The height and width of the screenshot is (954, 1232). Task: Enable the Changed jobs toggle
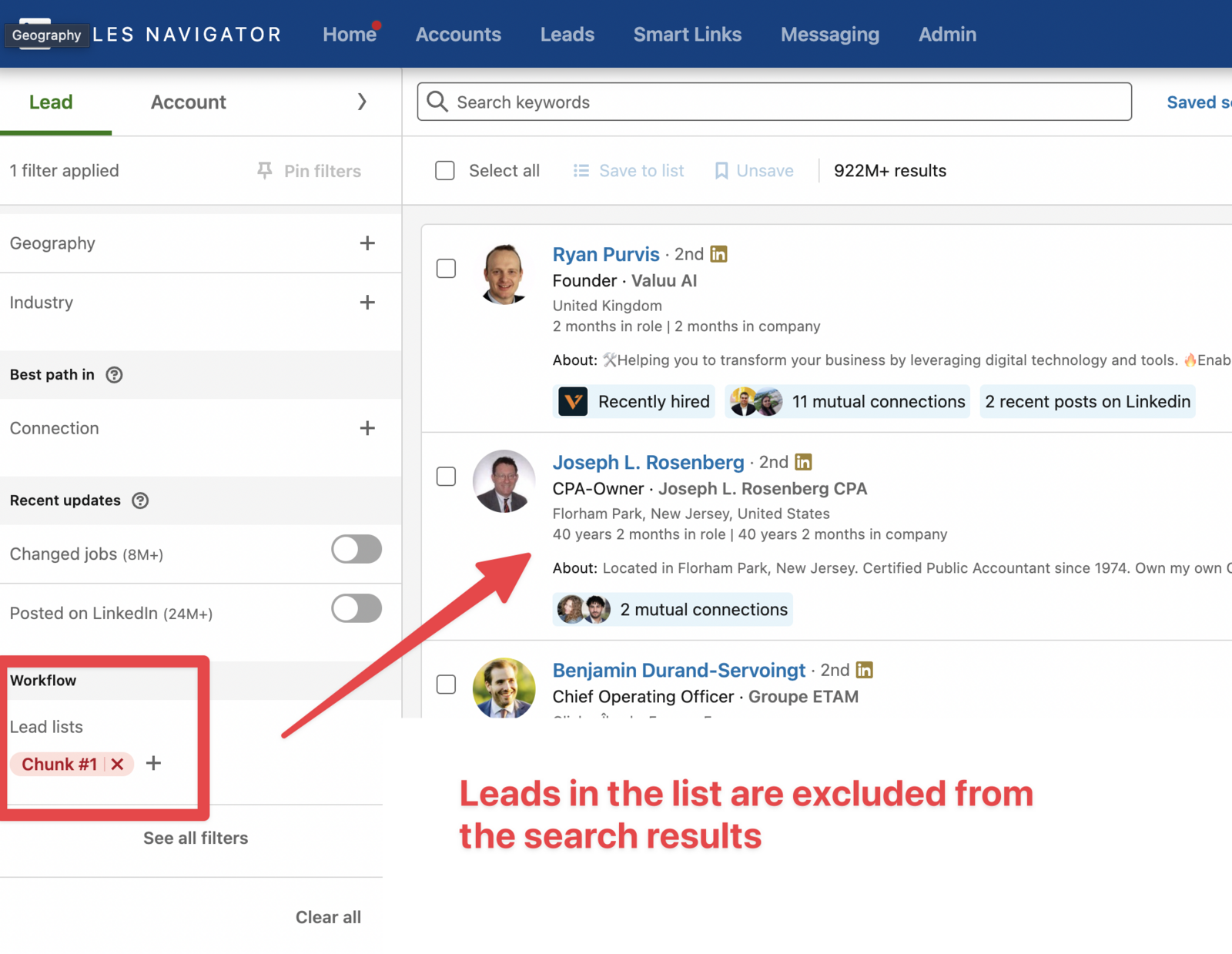pyautogui.click(x=357, y=549)
